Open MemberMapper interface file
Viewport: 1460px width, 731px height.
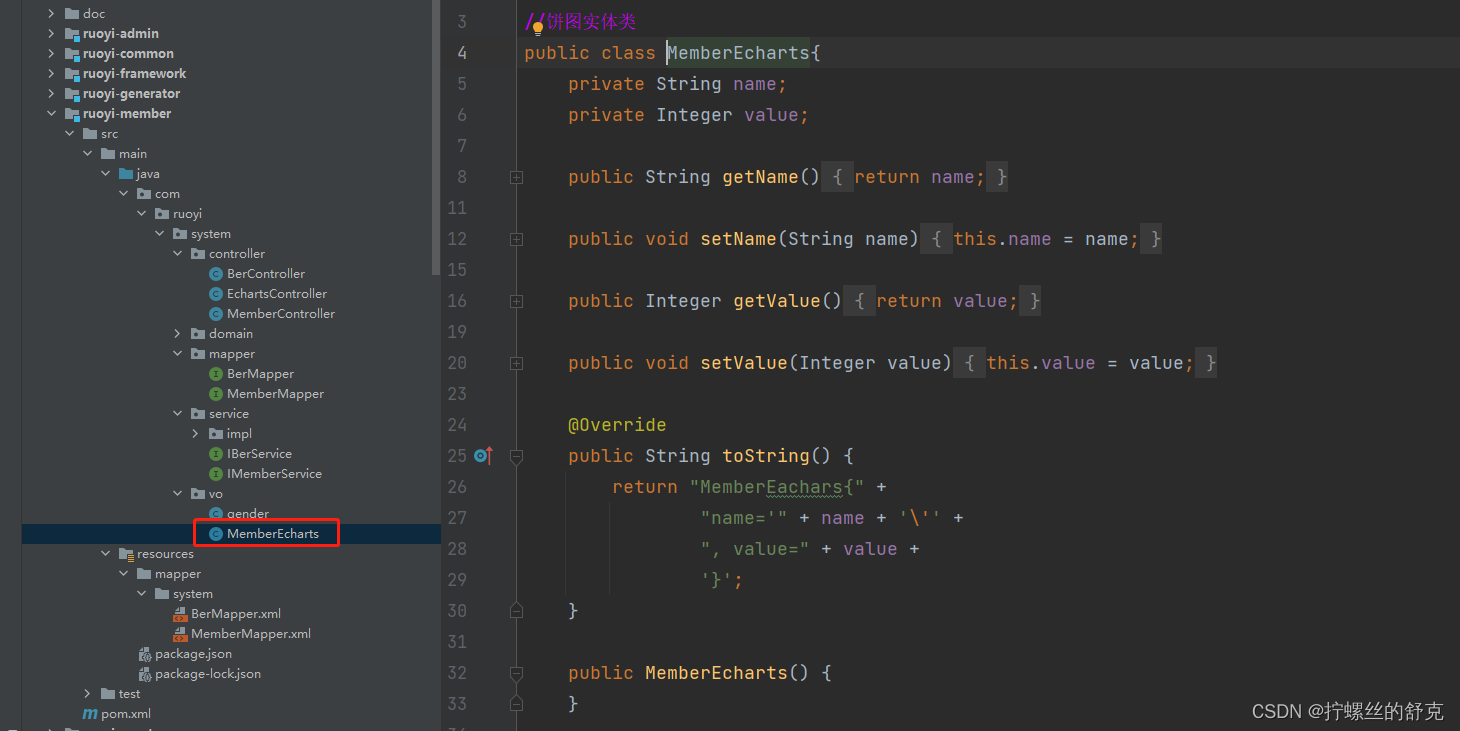tap(275, 394)
